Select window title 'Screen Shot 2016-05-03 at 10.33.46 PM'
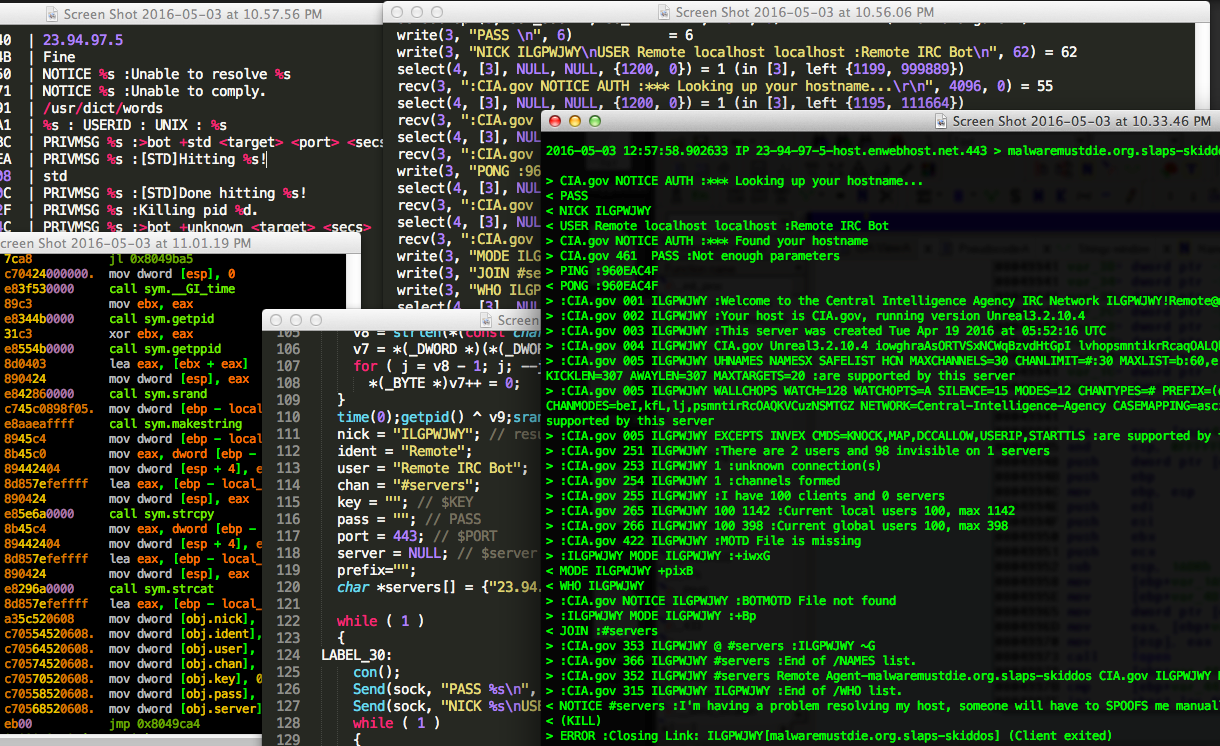The height and width of the screenshot is (746, 1220). [1082, 121]
